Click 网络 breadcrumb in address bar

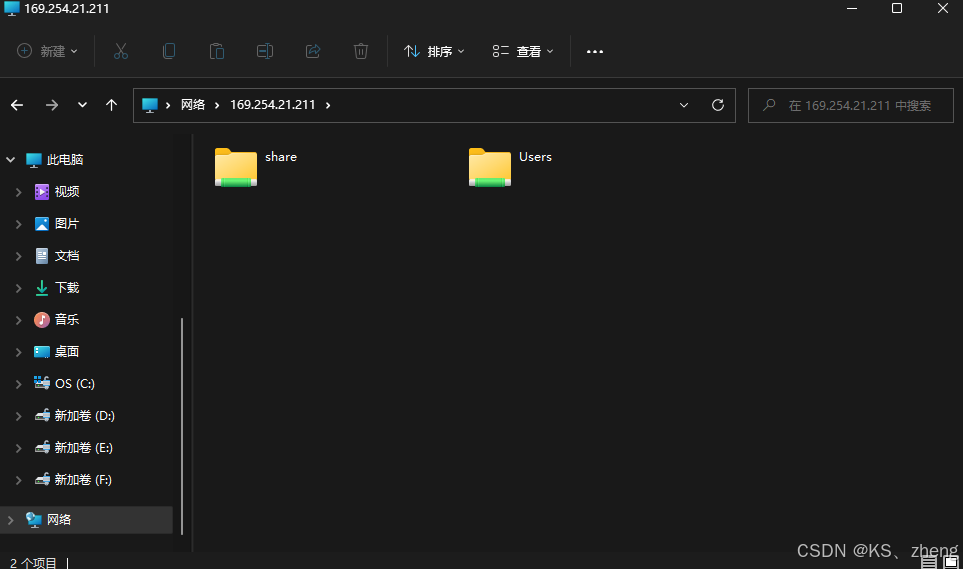pos(193,105)
